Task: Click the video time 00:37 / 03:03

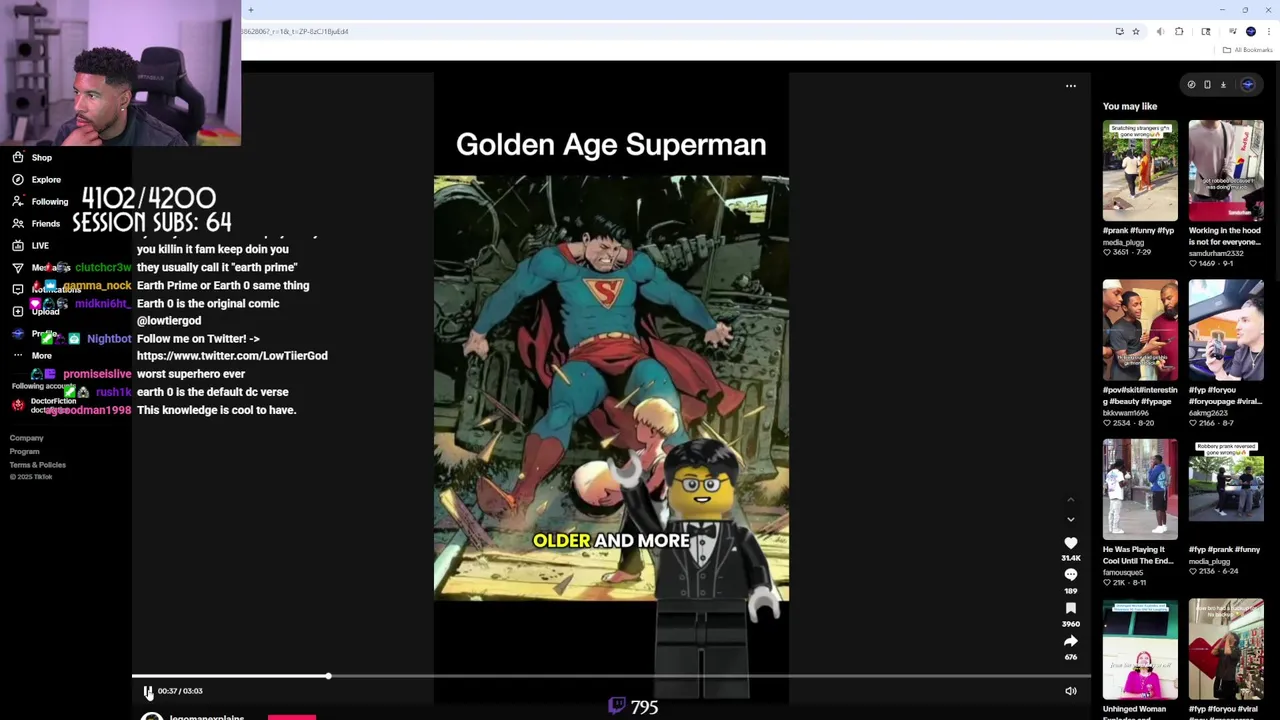Action: click(x=180, y=691)
